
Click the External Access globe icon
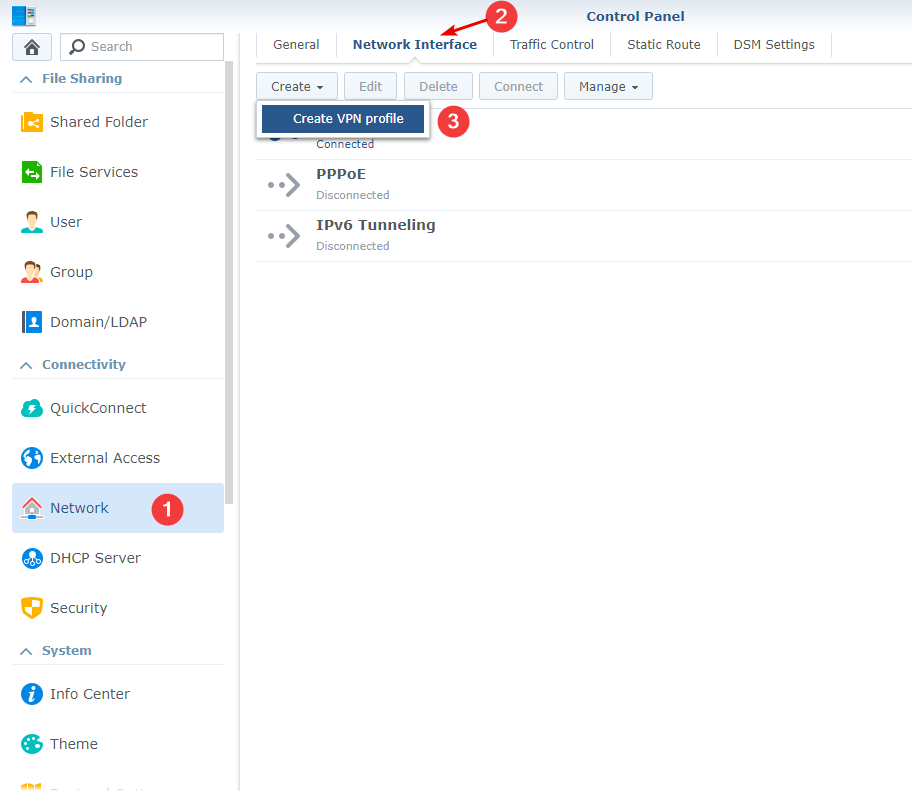click(32, 458)
